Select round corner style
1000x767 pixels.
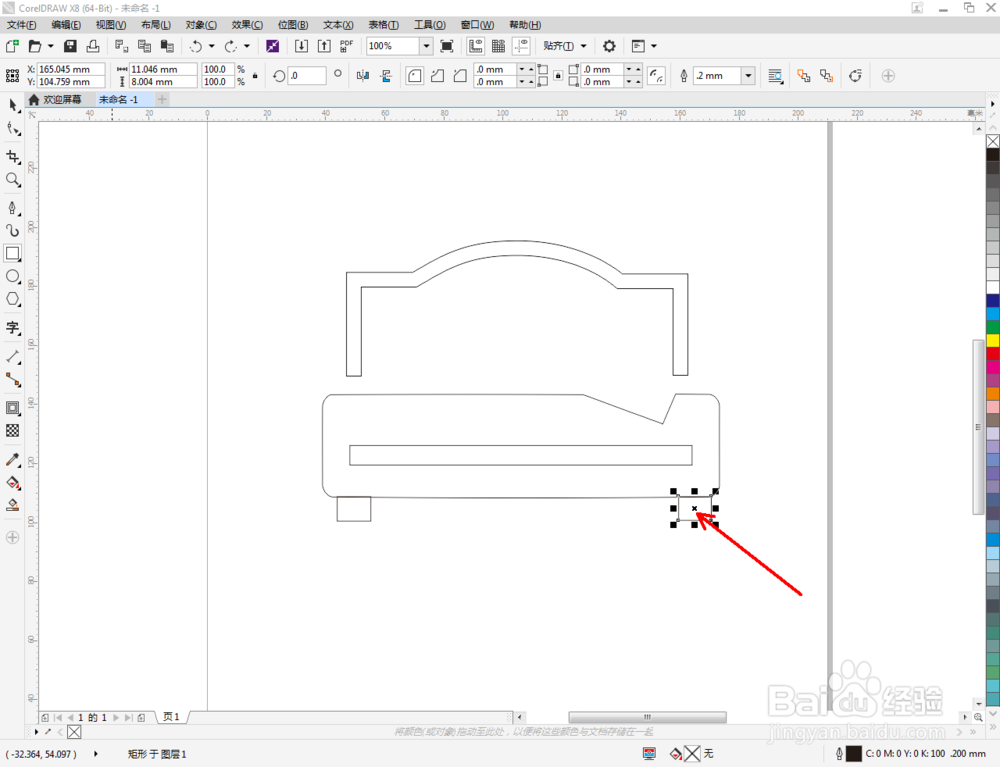click(x=415, y=76)
